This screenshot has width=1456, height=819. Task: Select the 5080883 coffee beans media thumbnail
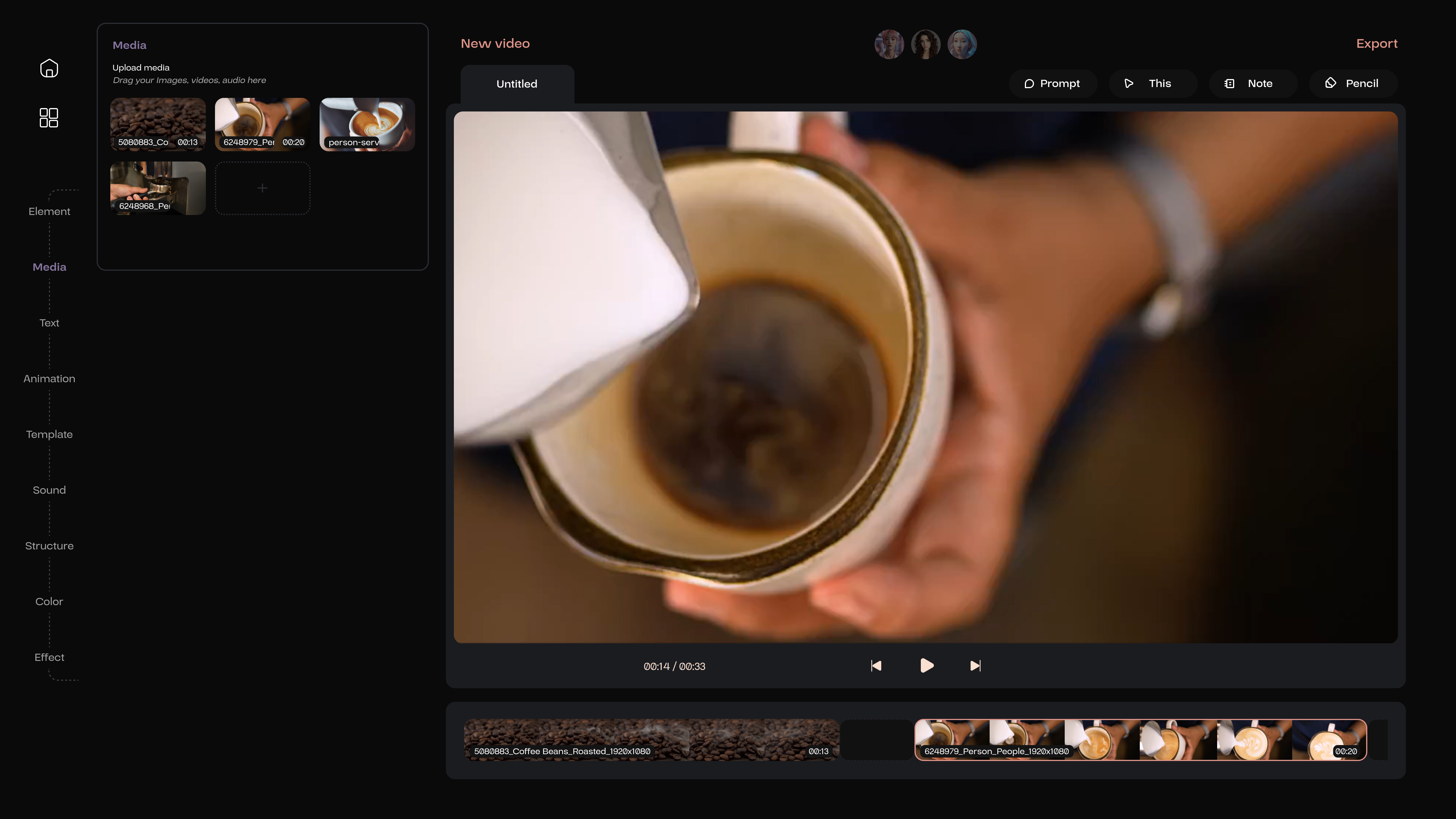tap(158, 124)
